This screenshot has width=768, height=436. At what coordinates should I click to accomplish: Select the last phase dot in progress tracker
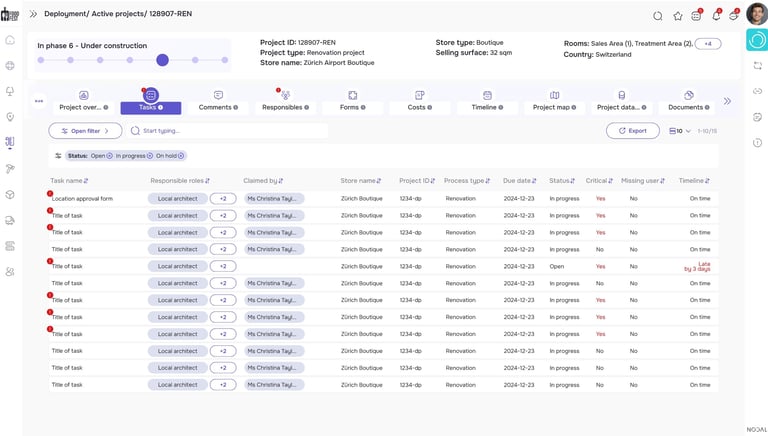[224, 60]
